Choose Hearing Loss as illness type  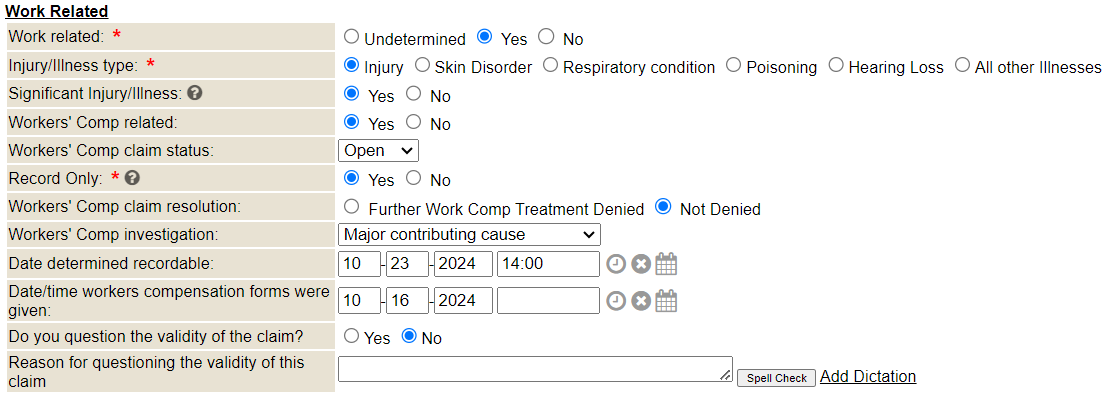[836, 65]
